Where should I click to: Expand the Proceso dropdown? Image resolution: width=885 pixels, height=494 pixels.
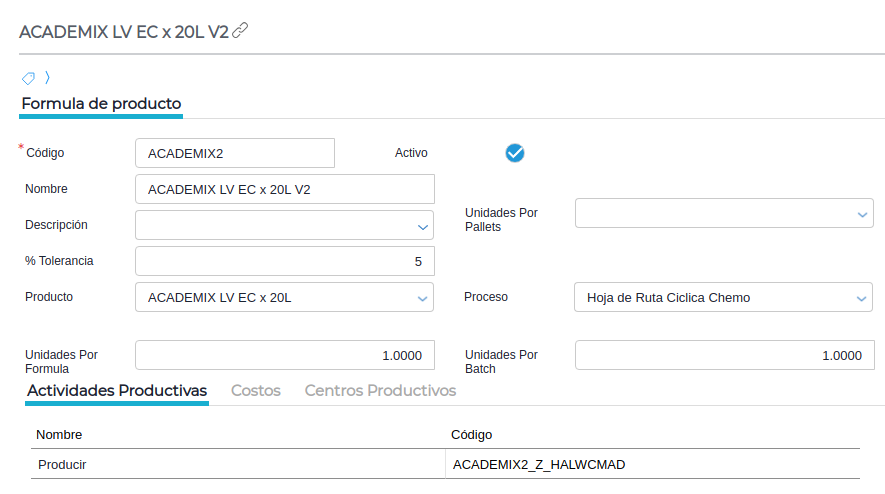click(862, 298)
